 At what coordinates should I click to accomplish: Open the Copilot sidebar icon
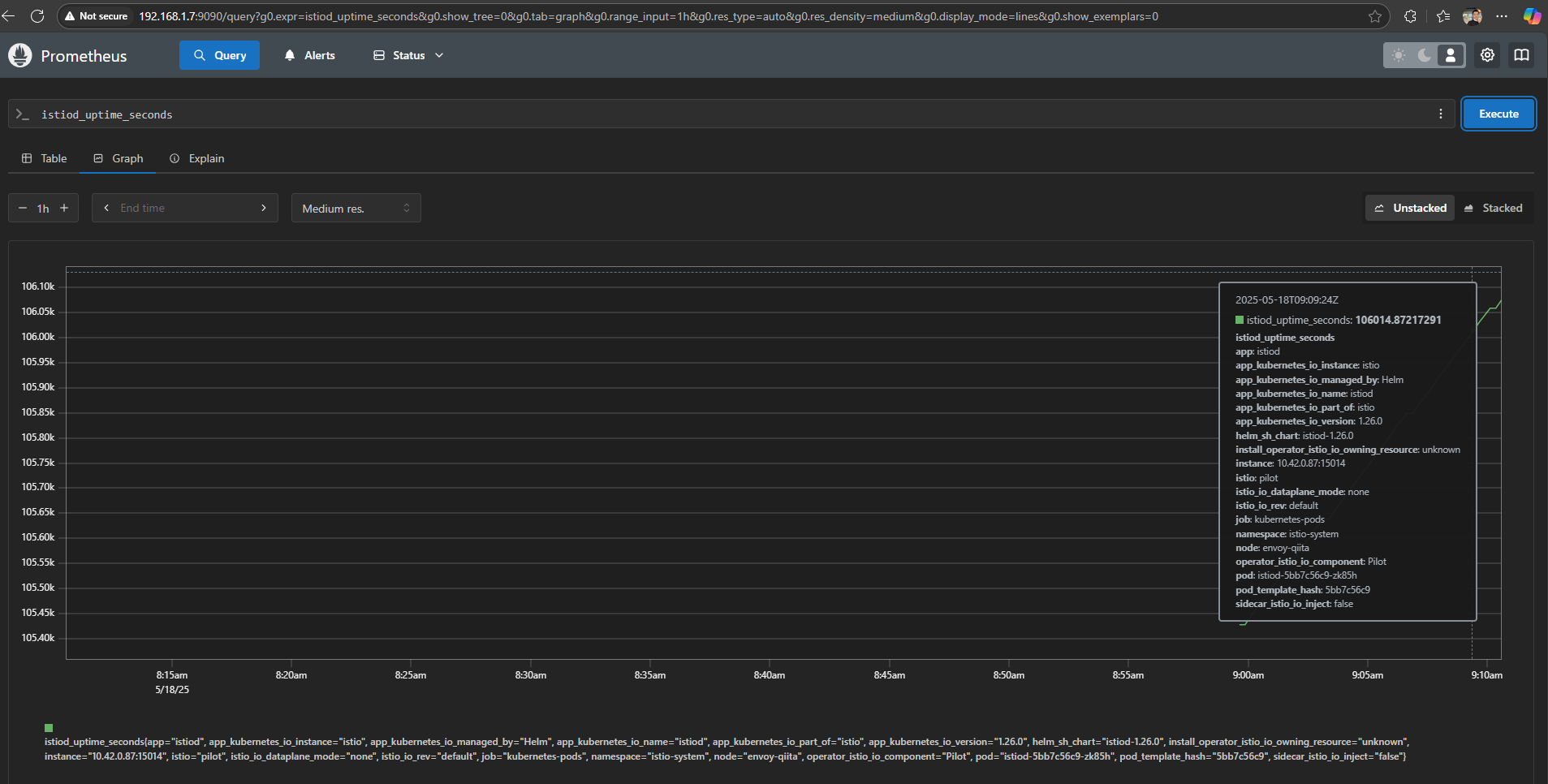click(1532, 16)
